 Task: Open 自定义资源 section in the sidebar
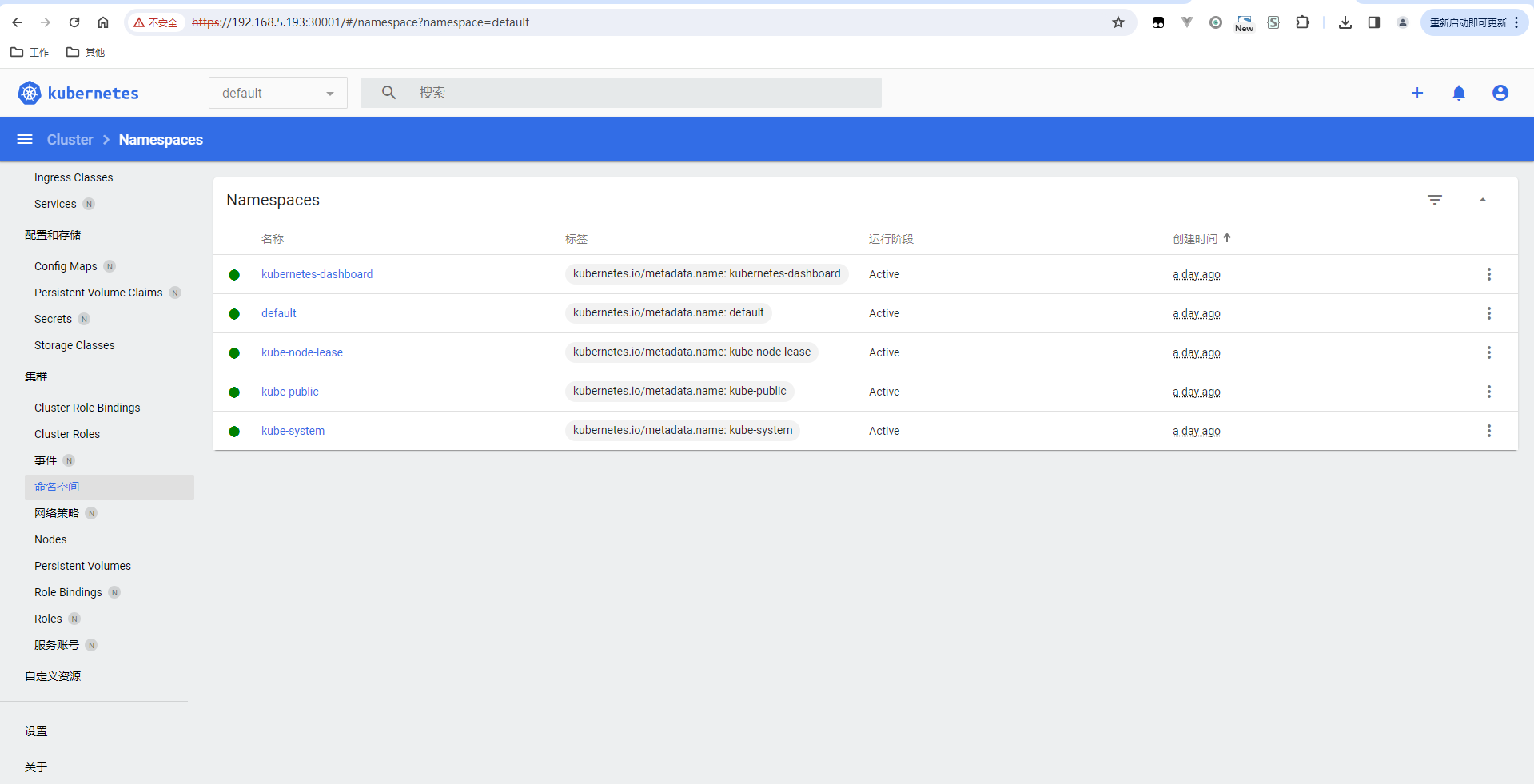pyautogui.click(x=53, y=676)
